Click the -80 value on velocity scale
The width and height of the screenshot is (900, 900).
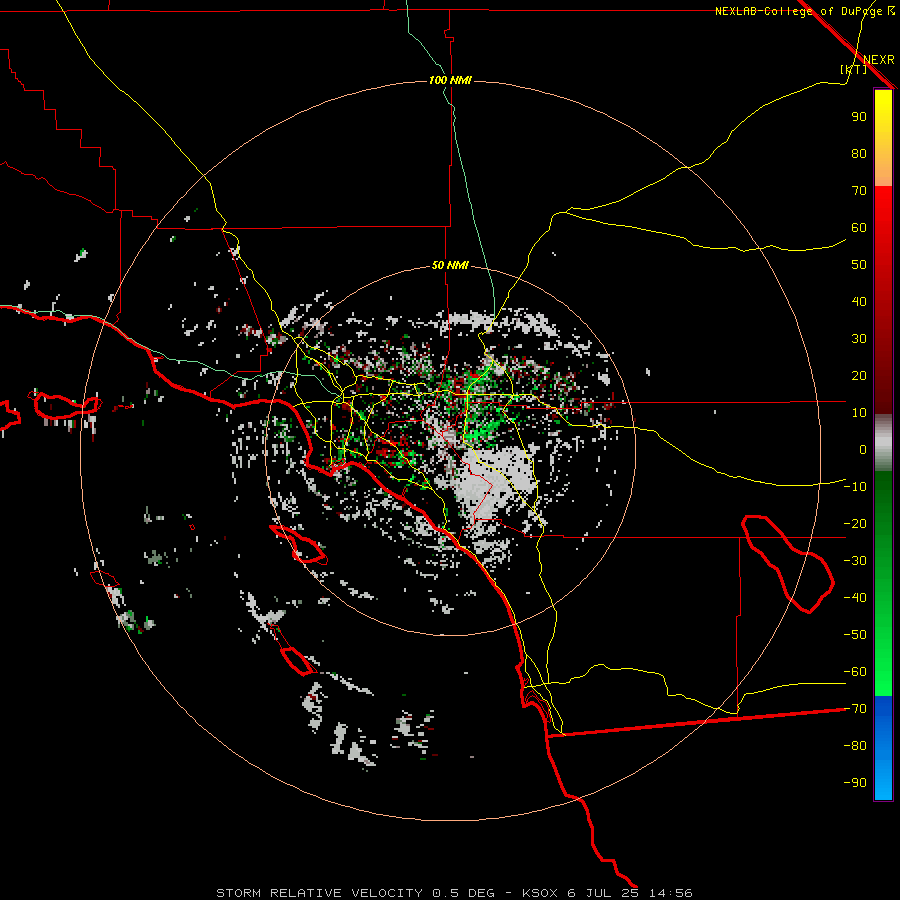pos(855,746)
